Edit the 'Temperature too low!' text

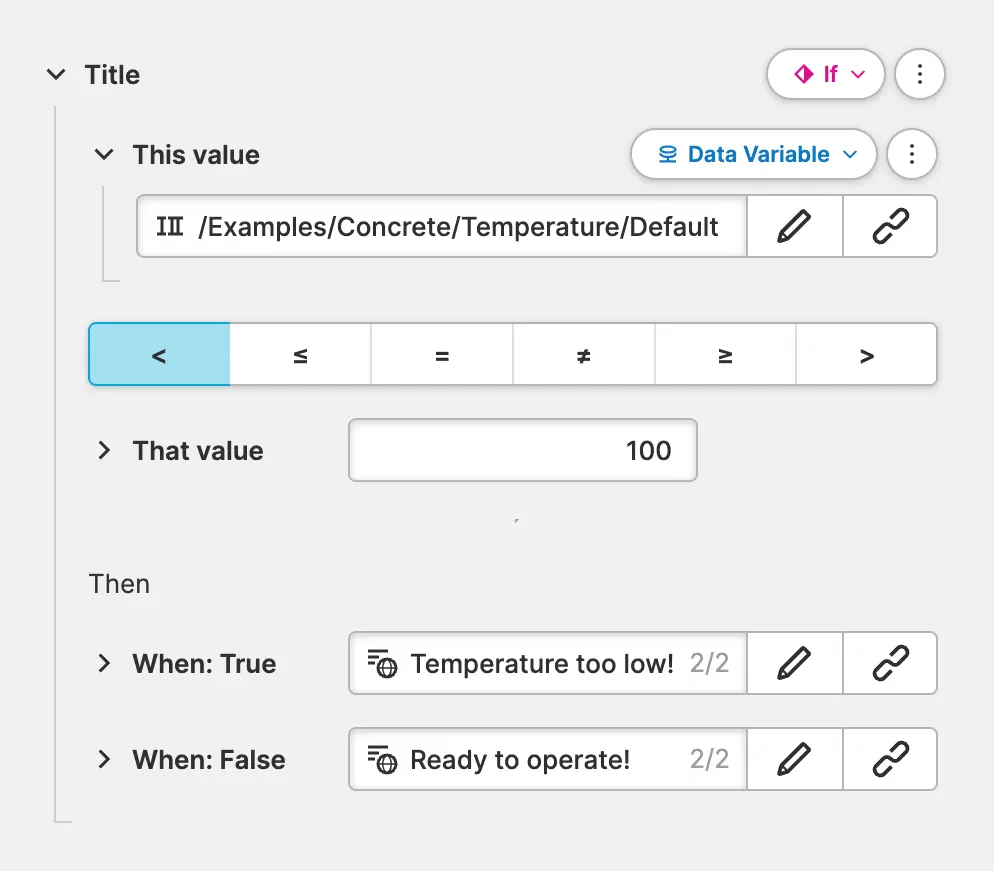pyautogui.click(x=794, y=664)
